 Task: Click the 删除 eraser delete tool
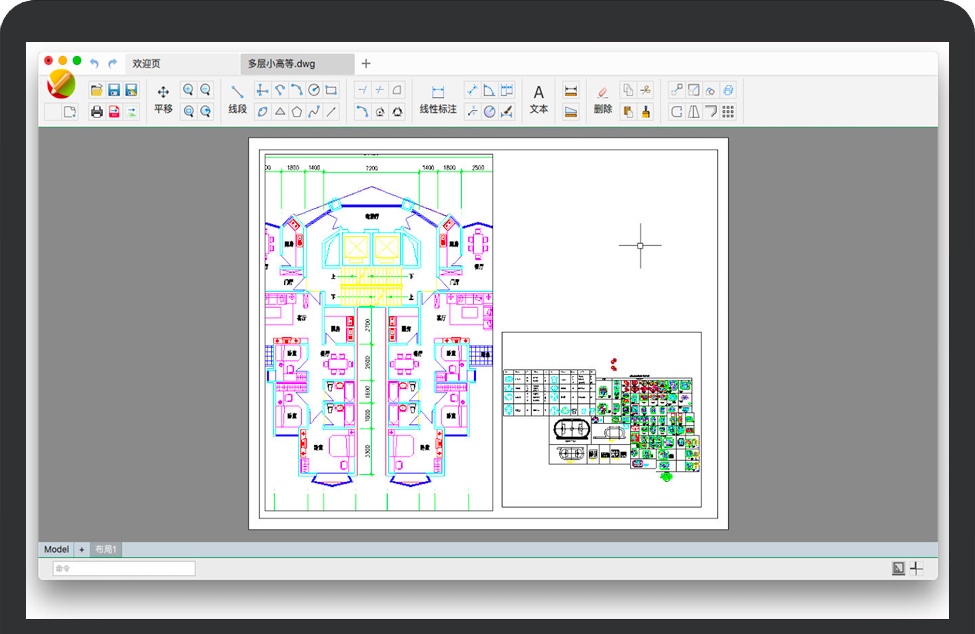602,99
